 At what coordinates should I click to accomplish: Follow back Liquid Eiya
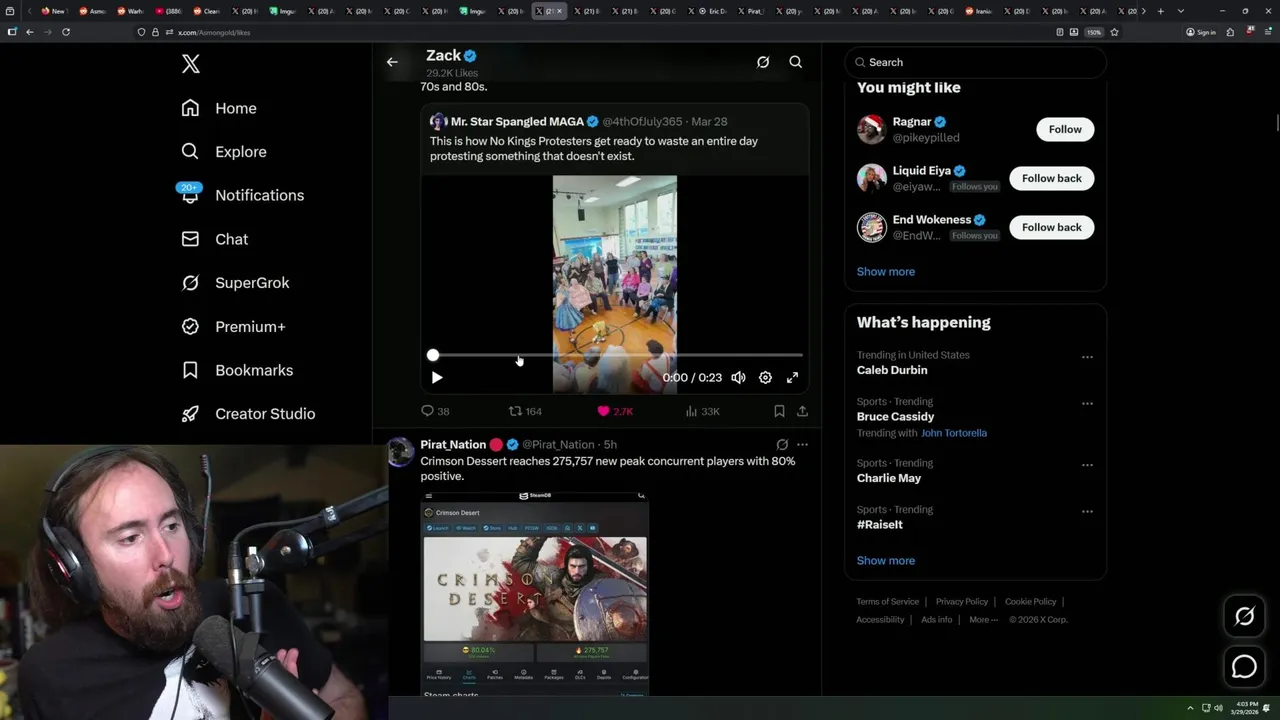click(1052, 178)
